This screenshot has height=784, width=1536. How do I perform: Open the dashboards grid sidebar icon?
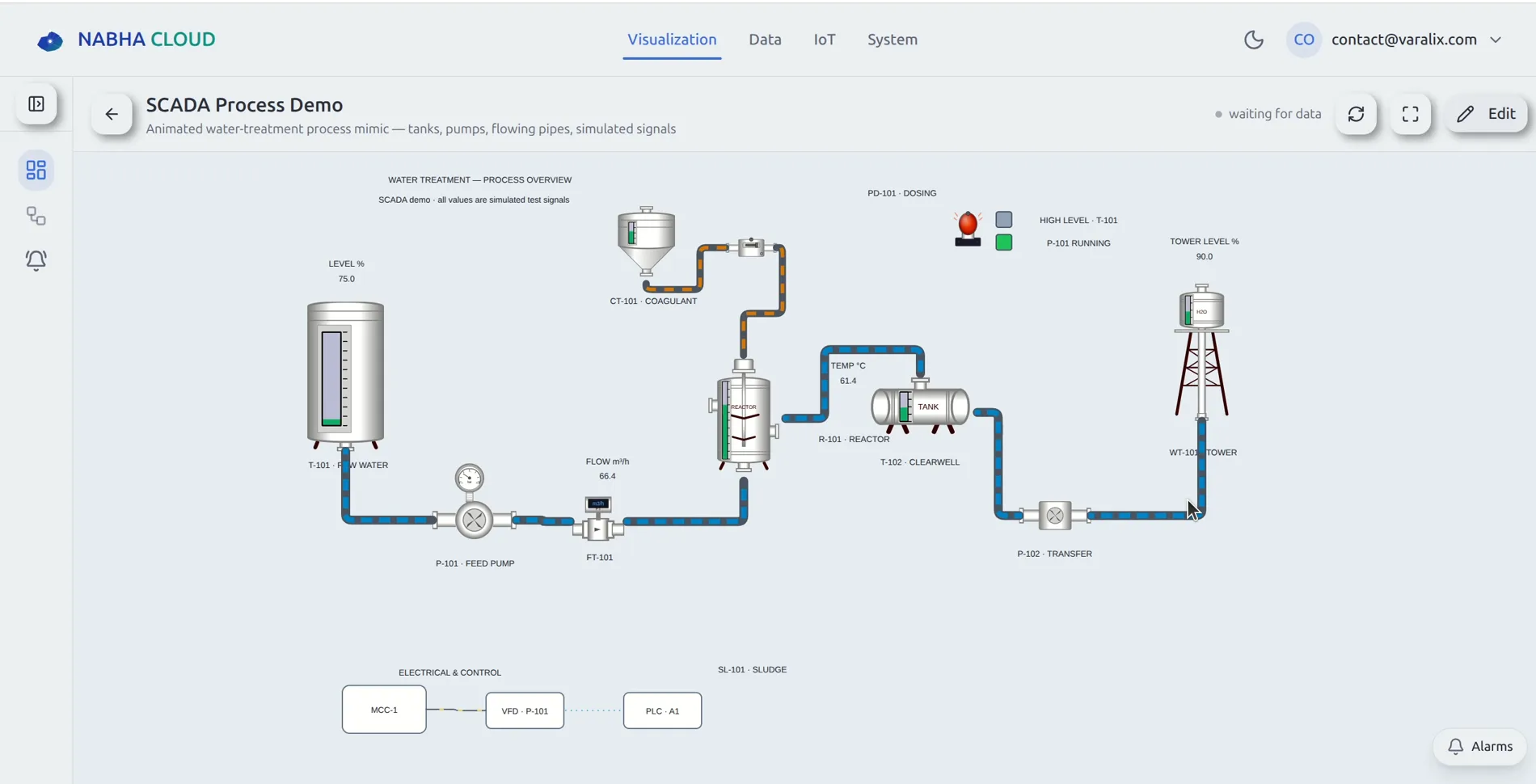point(36,170)
